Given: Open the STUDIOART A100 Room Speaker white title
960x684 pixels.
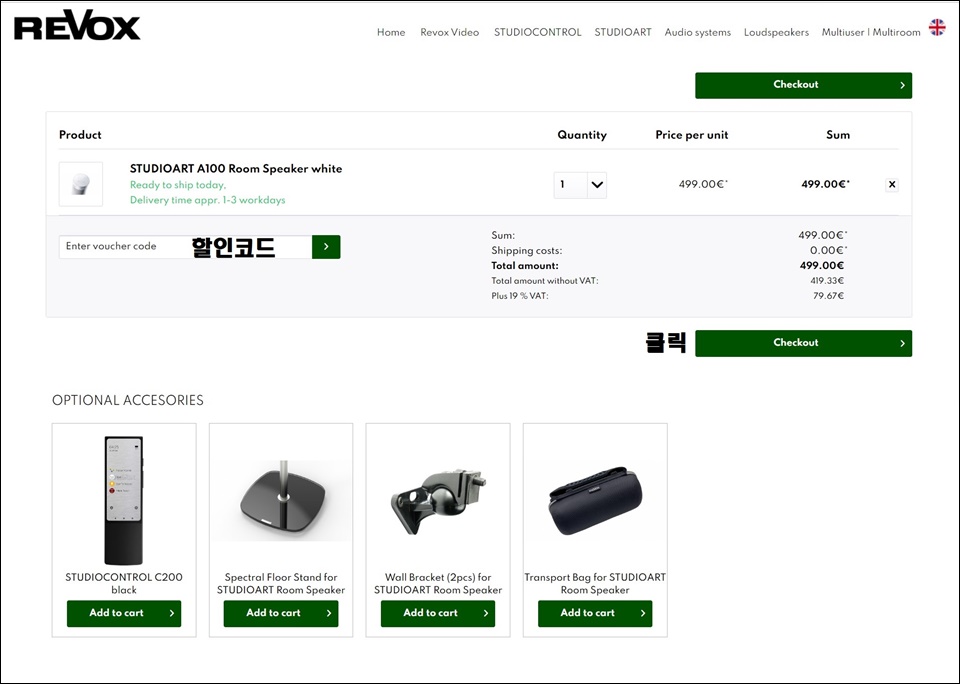Looking at the screenshot, I should point(236,169).
